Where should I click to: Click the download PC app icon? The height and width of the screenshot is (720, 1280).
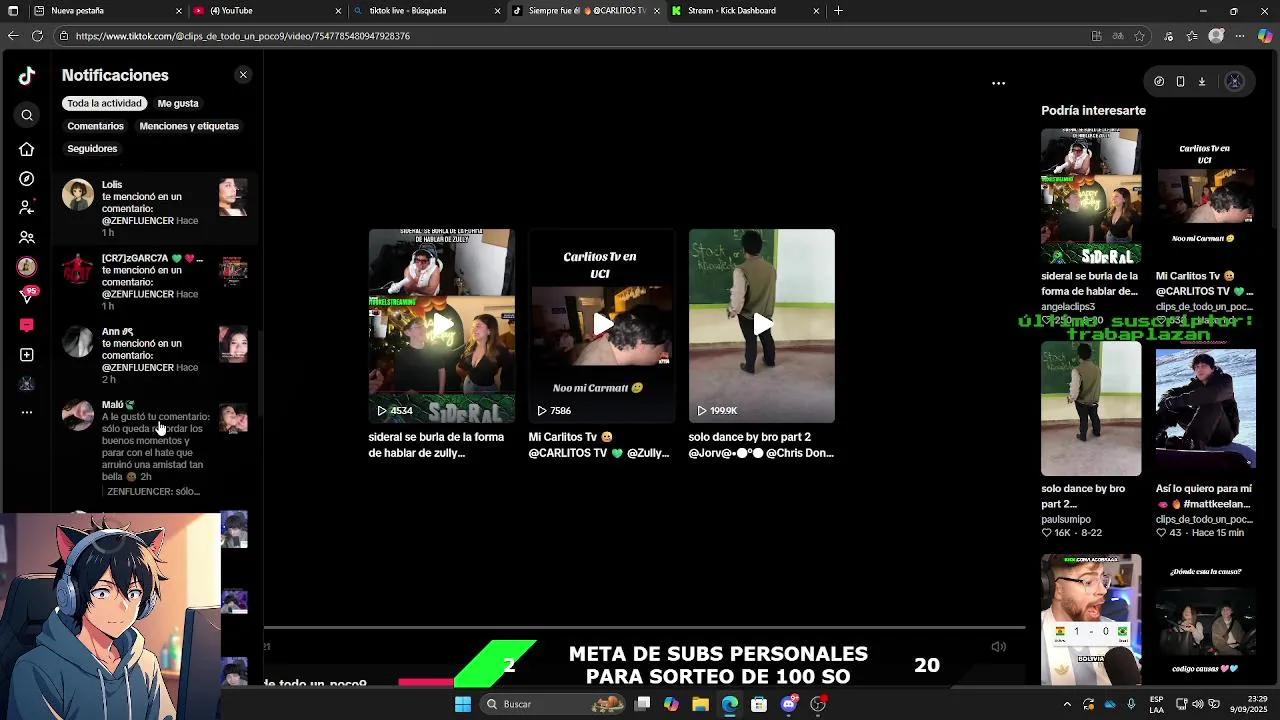tap(1202, 82)
